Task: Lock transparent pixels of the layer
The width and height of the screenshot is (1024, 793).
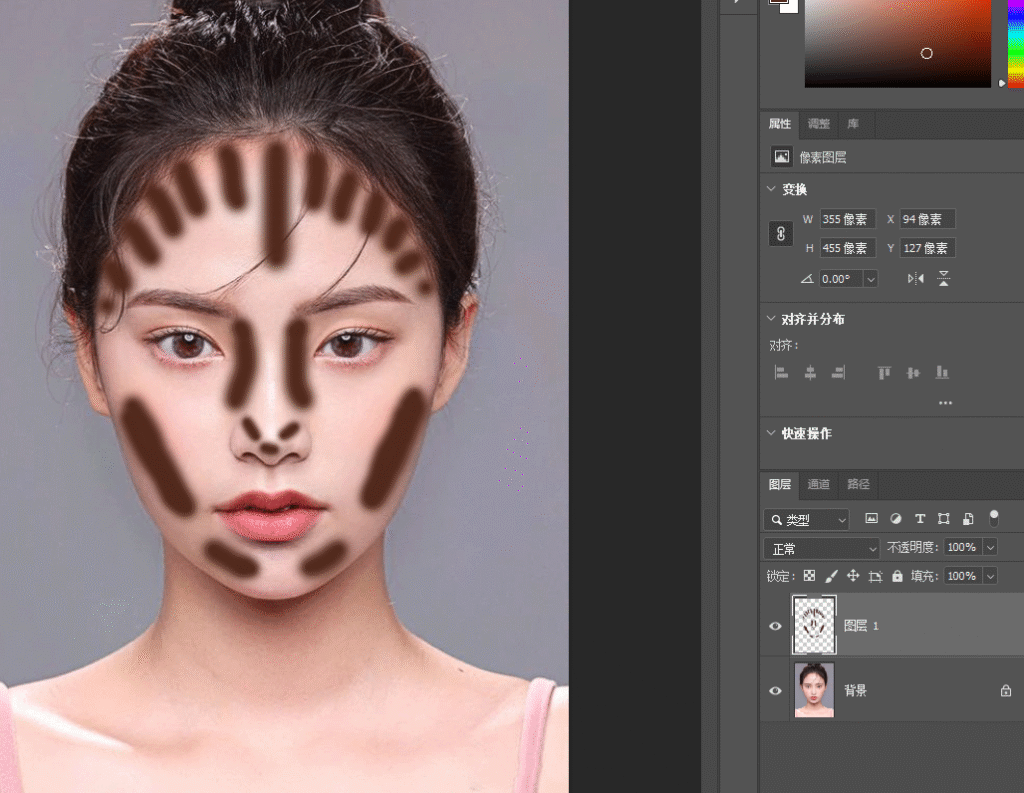Action: point(809,576)
